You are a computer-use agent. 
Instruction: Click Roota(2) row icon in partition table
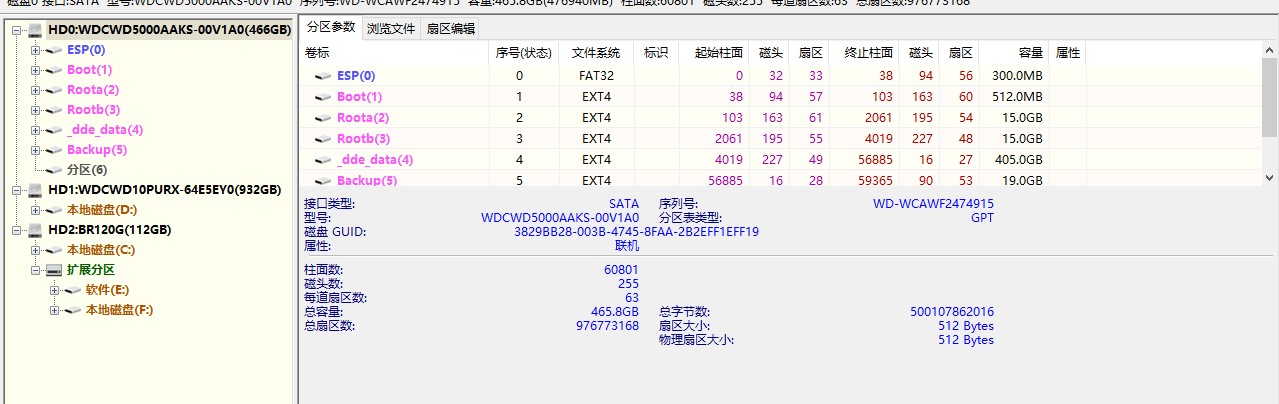pyautogui.click(x=323, y=118)
